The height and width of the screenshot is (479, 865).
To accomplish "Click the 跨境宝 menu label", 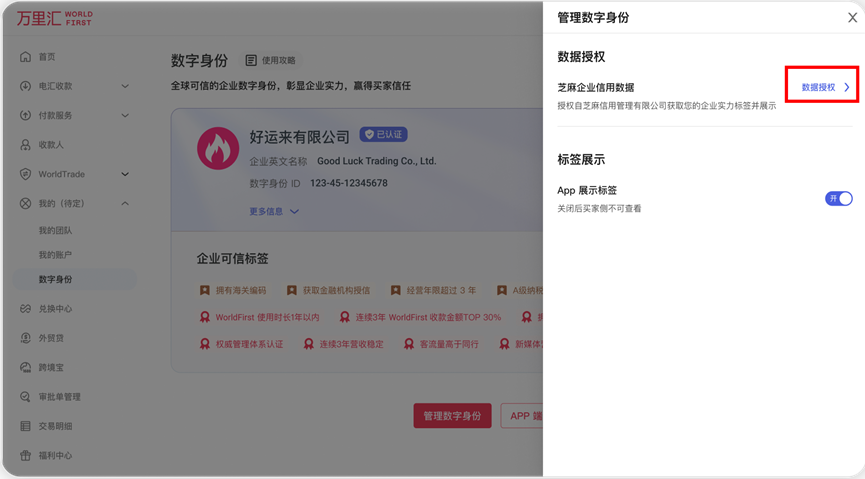I will (51, 368).
